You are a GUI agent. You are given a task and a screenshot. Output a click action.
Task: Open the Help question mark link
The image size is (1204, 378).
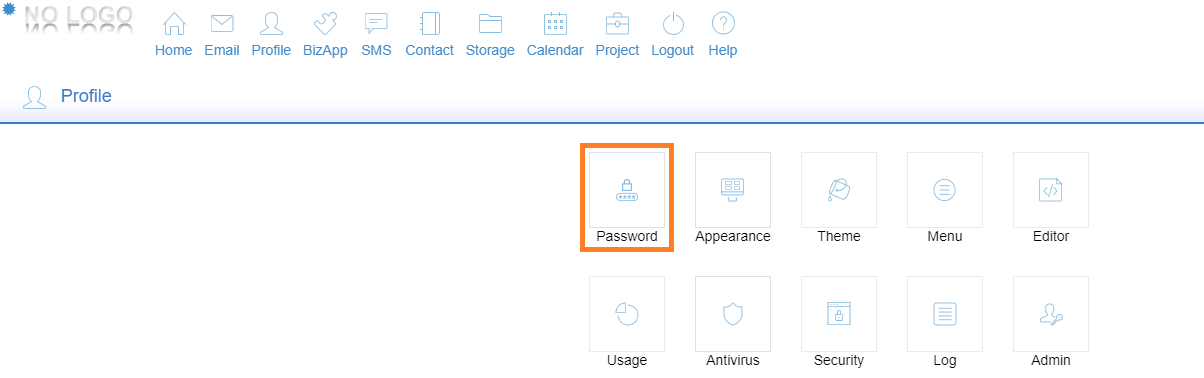723,35
